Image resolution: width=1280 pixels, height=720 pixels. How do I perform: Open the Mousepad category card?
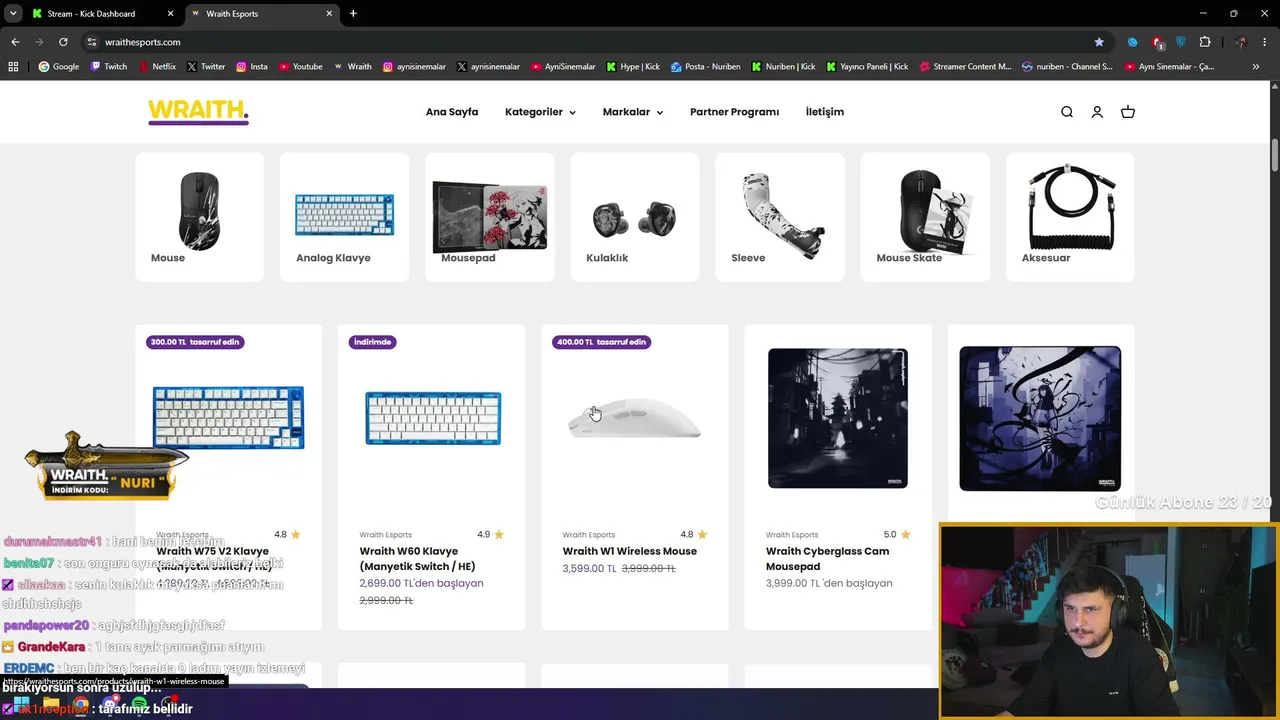(x=489, y=217)
